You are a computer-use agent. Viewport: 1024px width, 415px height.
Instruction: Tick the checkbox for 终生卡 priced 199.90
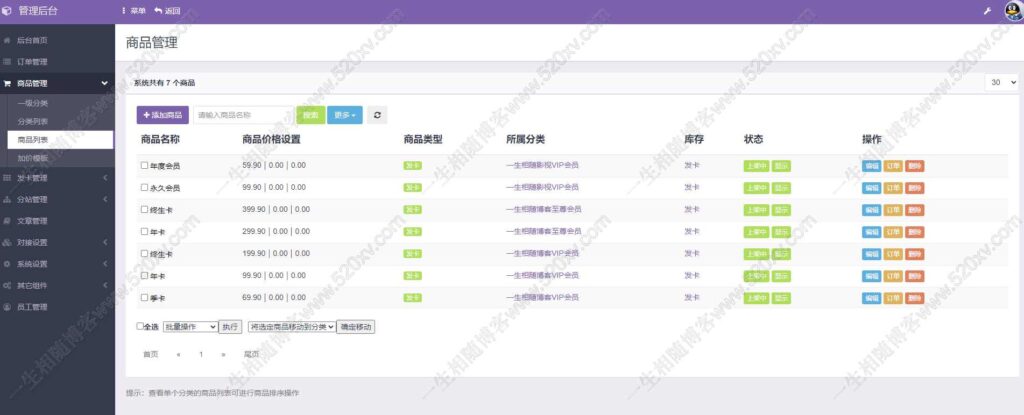coord(144,254)
